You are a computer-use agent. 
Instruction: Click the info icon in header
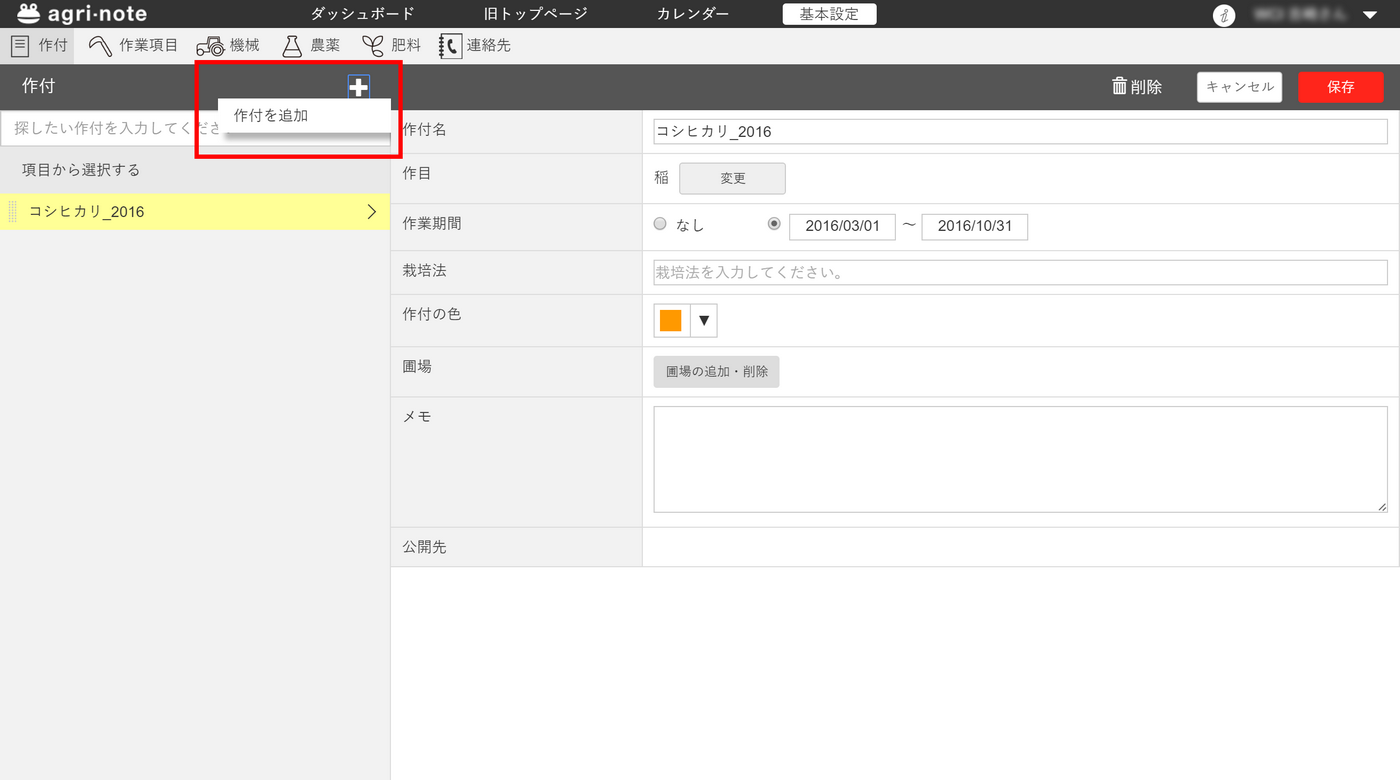(x=1222, y=15)
